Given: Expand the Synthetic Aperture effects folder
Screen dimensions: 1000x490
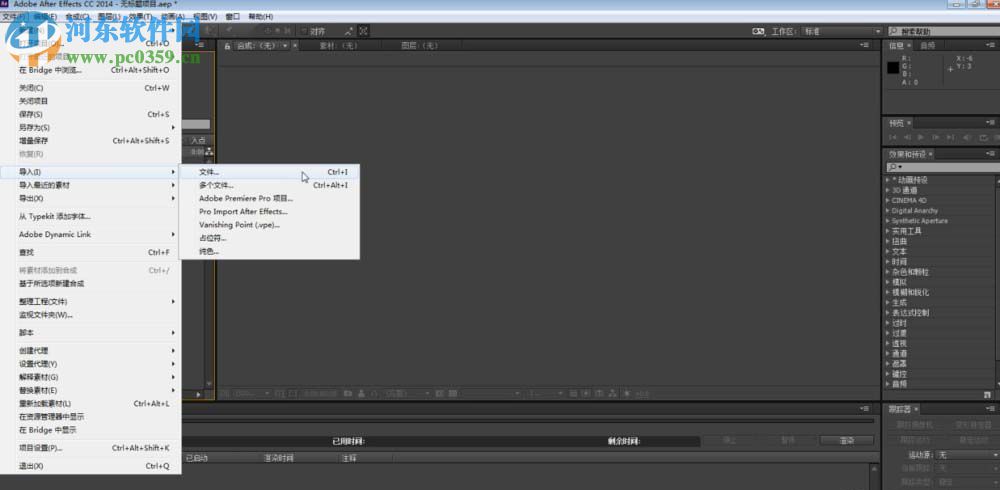Looking at the screenshot, I should click(x=919, y=221).
